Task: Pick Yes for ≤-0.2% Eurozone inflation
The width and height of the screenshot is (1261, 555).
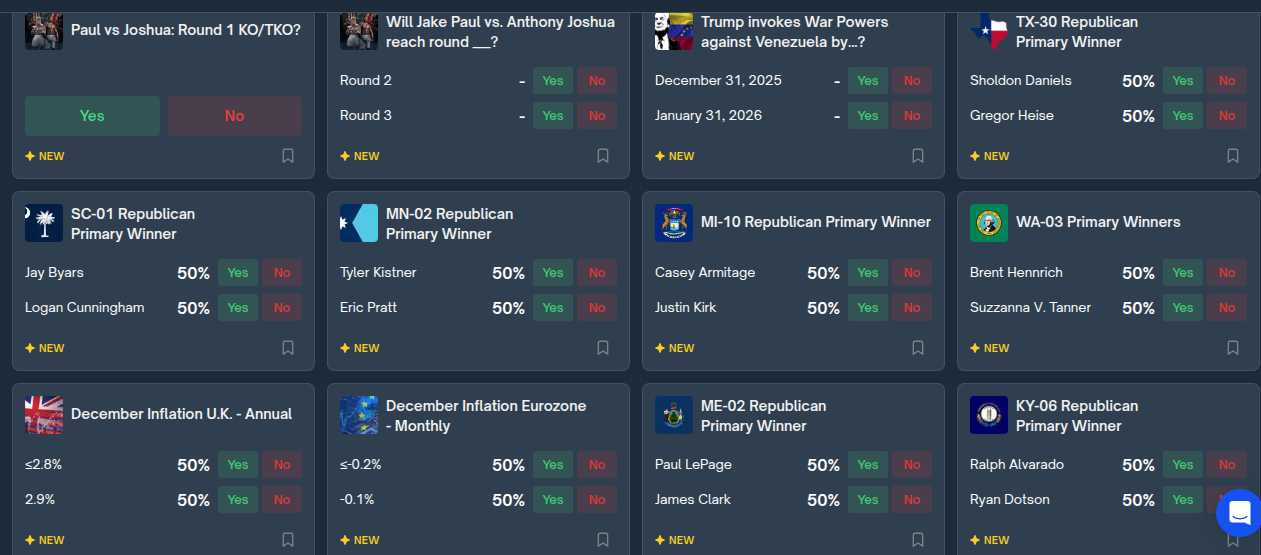Action: click(553, 465)
